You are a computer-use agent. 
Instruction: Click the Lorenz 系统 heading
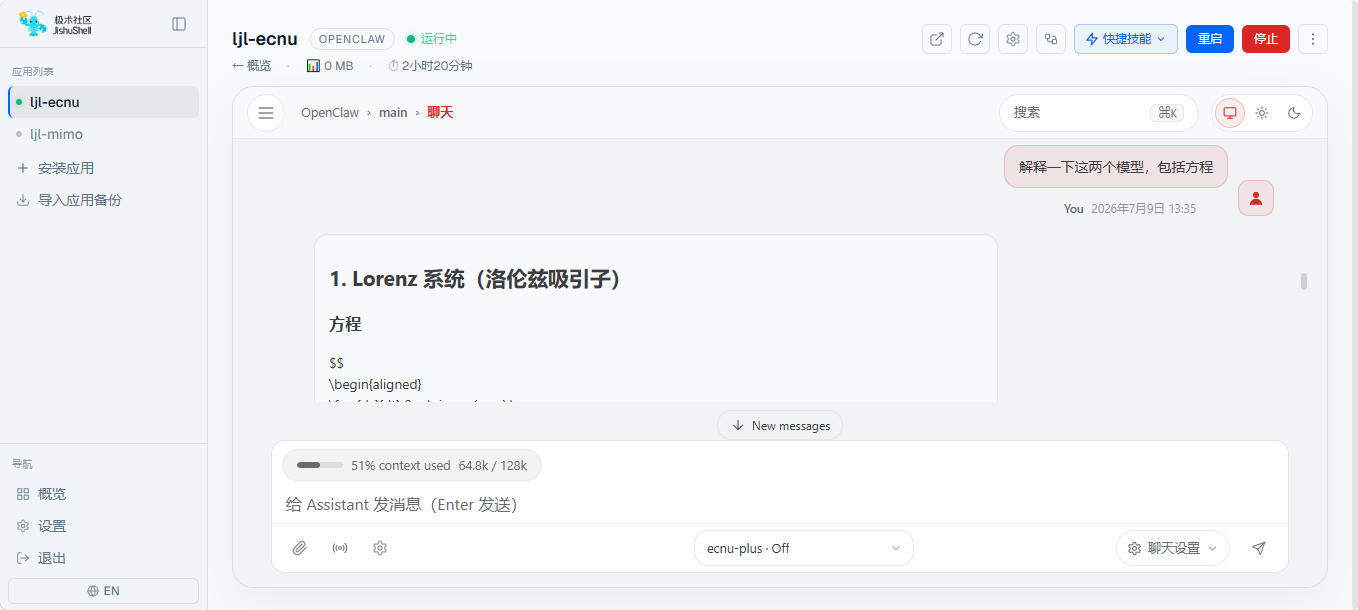click(x=476, y=280)
